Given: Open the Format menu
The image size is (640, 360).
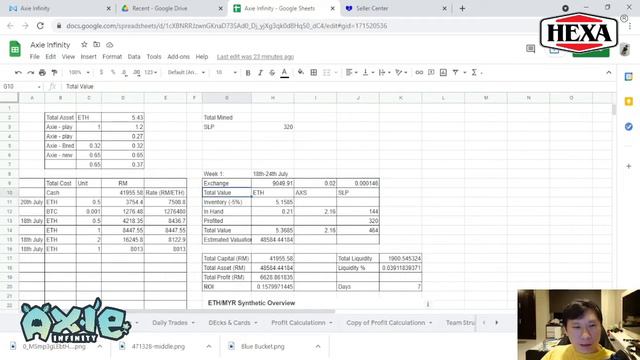Looking at the screenshot, I should [x=112, y=57].
